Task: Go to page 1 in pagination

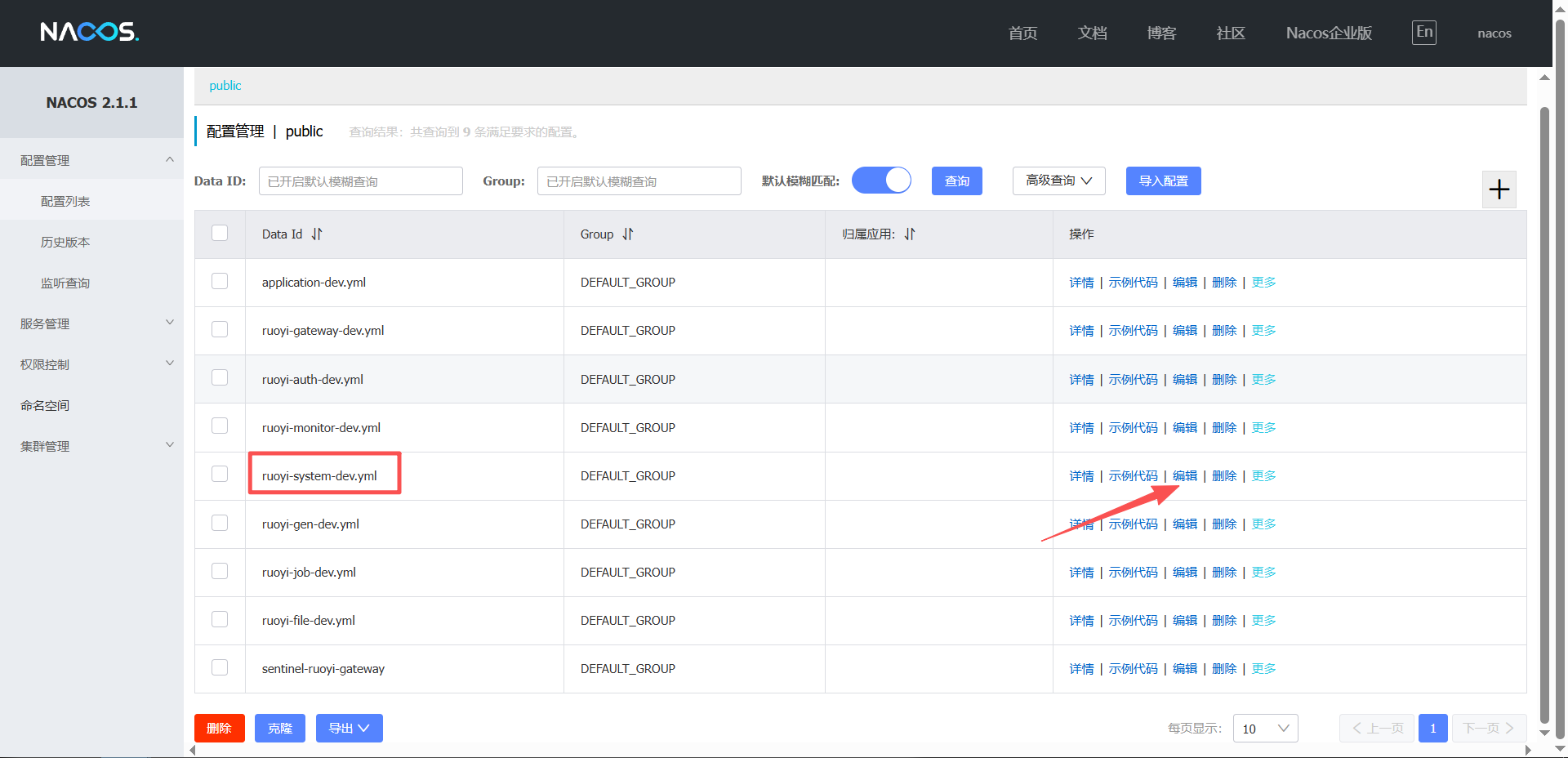Action: (1432, 729)
